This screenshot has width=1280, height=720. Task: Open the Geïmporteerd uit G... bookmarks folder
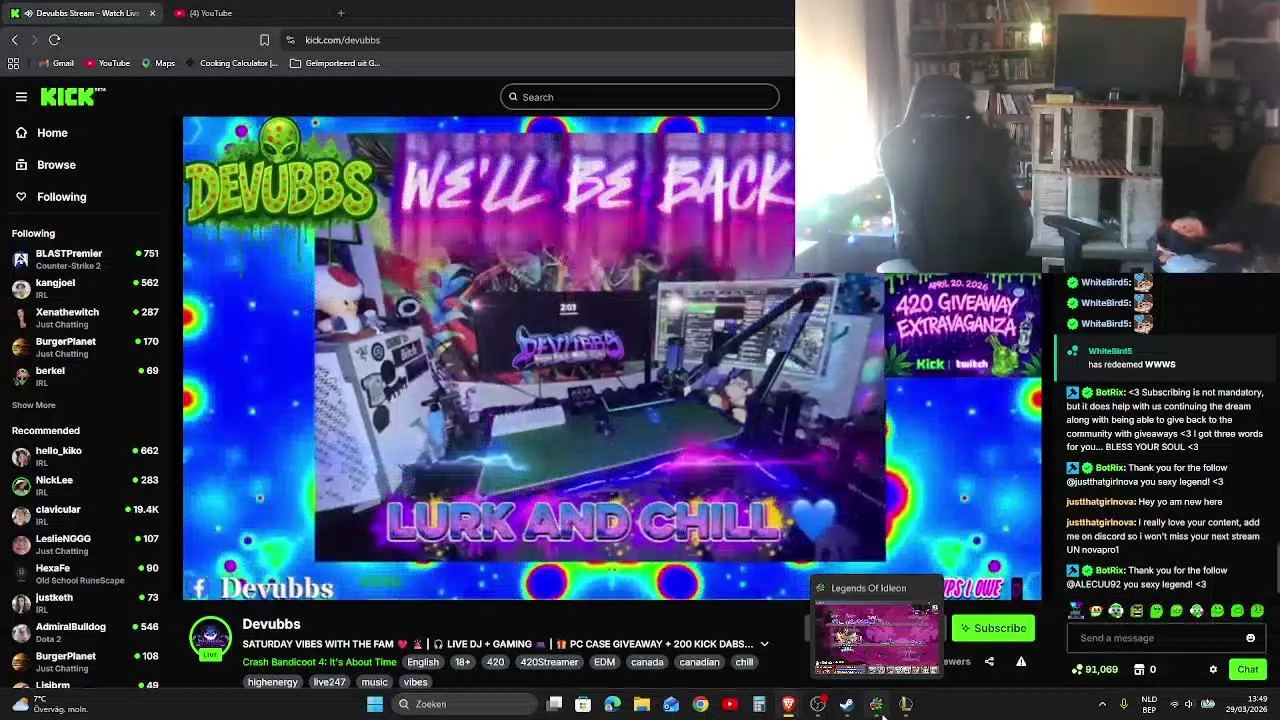click(x=335, y=63)
